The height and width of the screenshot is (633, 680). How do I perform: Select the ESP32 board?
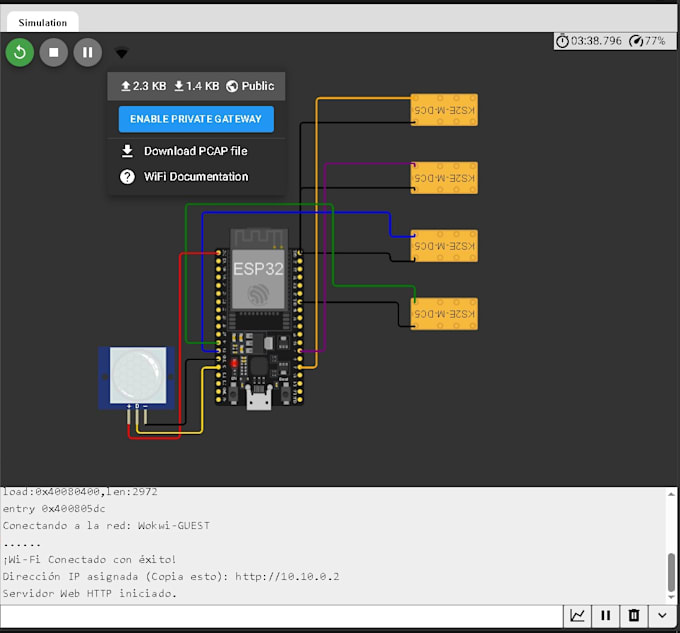259,317
